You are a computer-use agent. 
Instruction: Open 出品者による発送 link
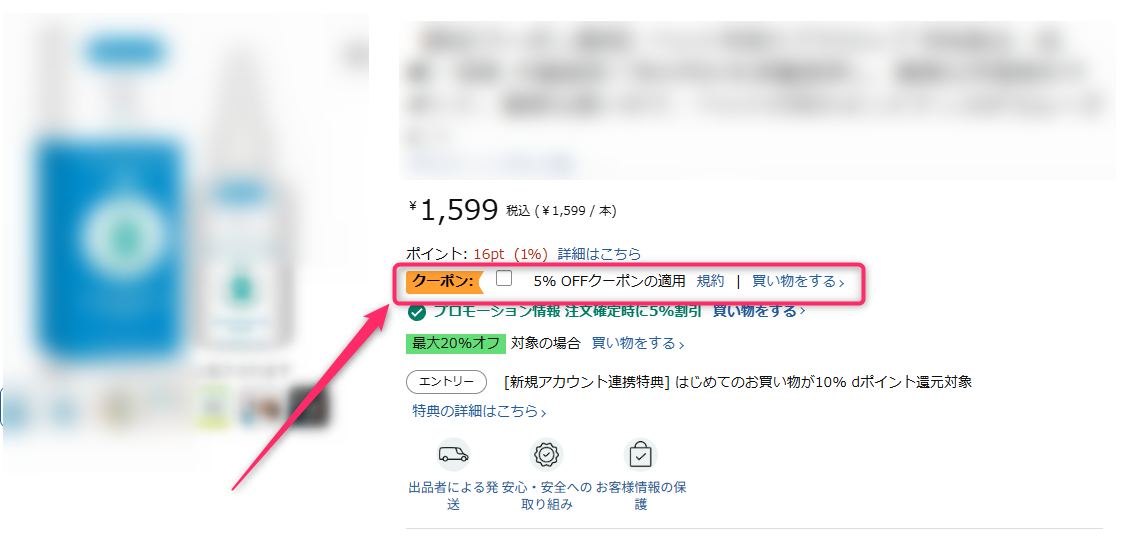453,495
